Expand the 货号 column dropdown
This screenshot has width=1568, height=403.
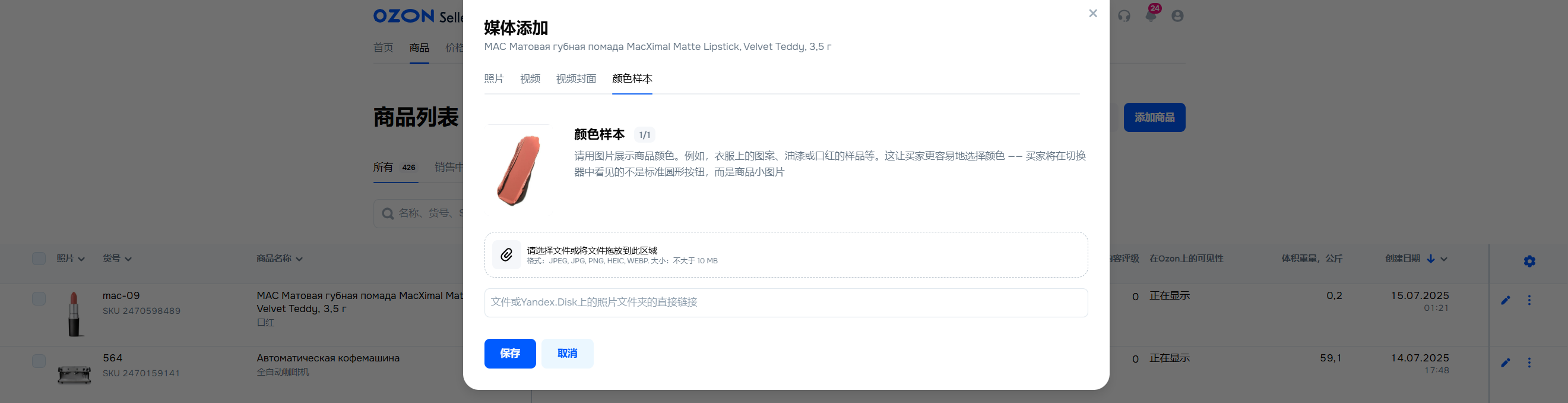(x=128, y=259)
